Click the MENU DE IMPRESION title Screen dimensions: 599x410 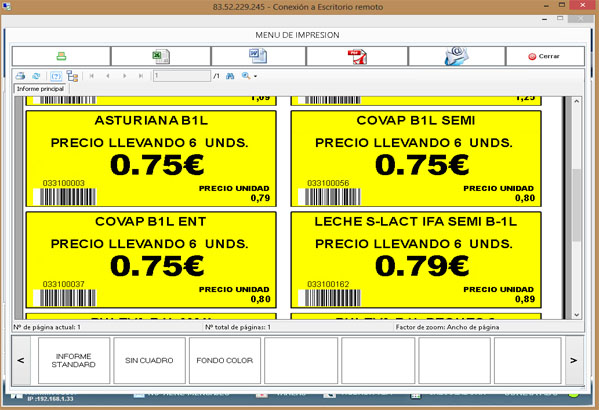tap(297, 35)
